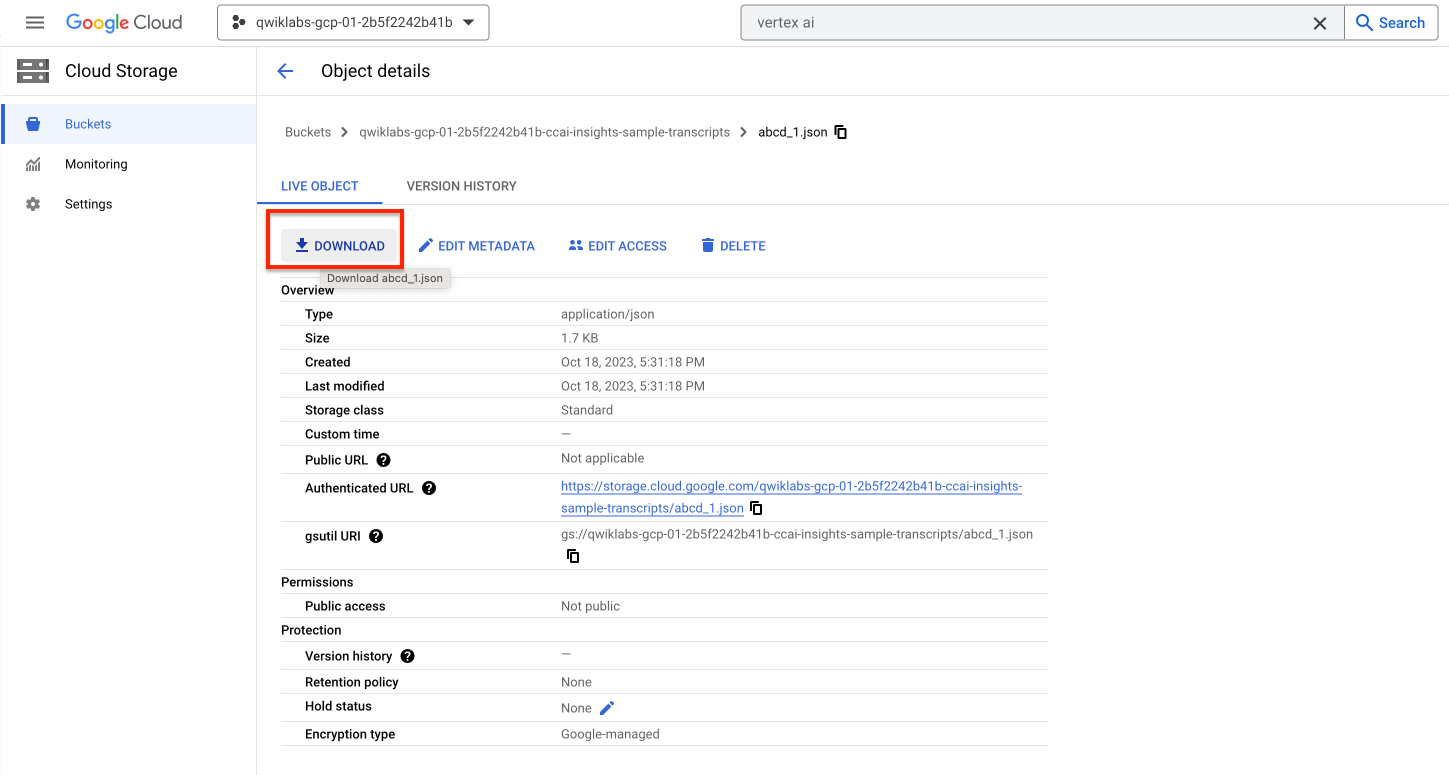Download the abcd_1.json file

339,246
